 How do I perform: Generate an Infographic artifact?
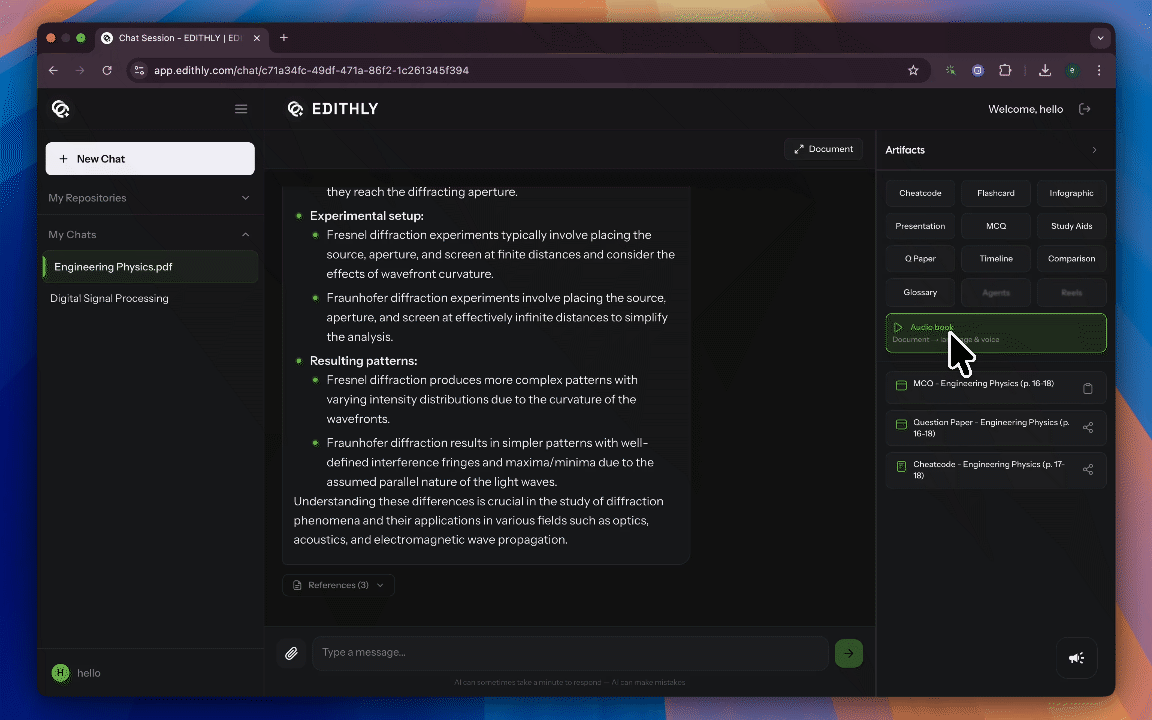tap(1071, 193)
